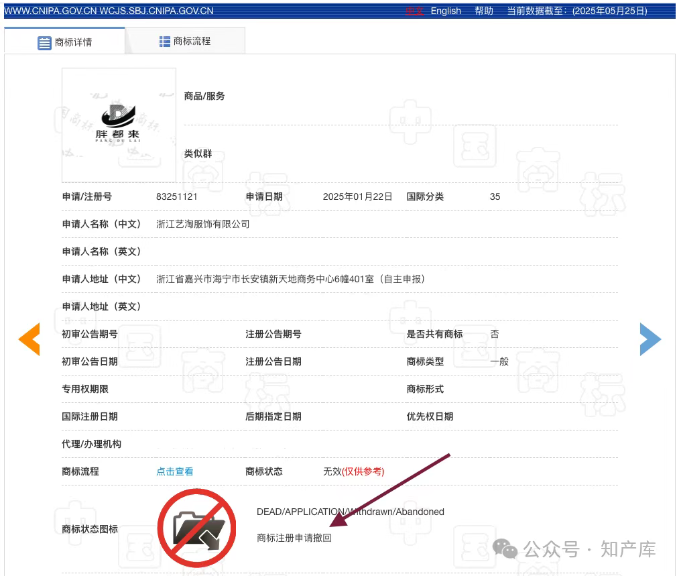Click applicant name 浙江艺海服饰有限公司
This screenshot has height=585, width=676.
click(x=203, y=224)
